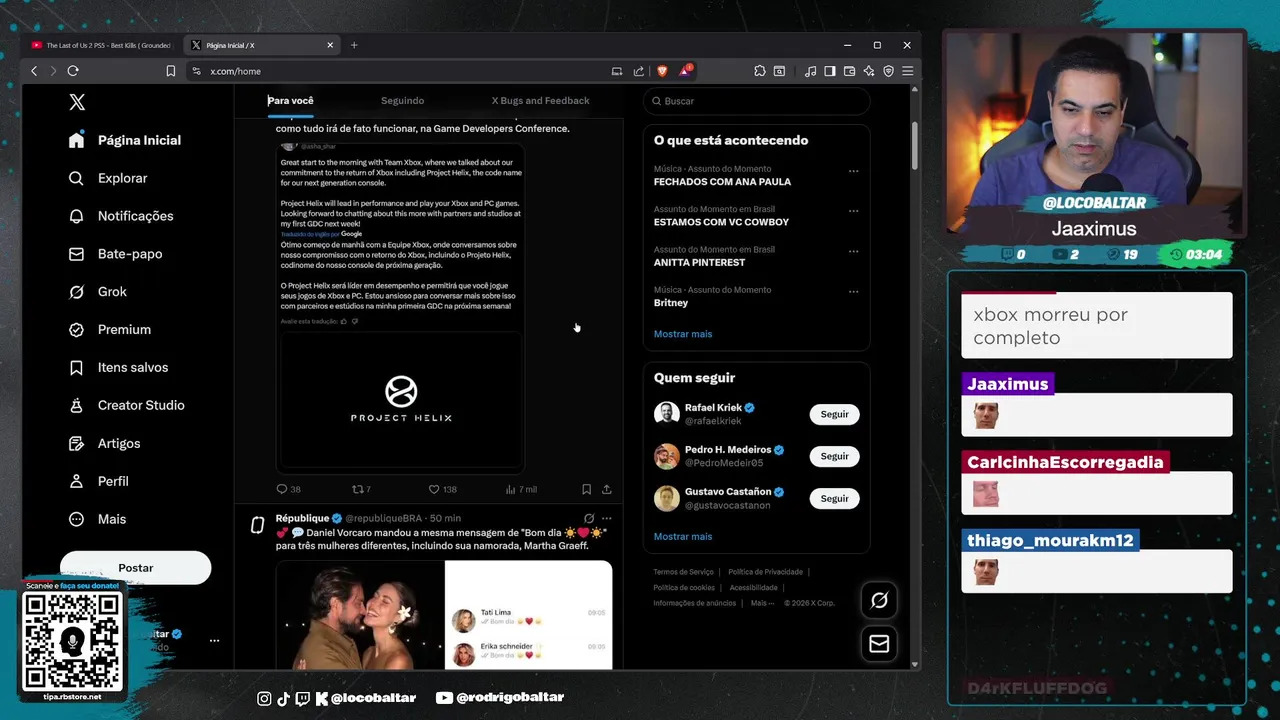Open the République profile avatar

point(257,525)
